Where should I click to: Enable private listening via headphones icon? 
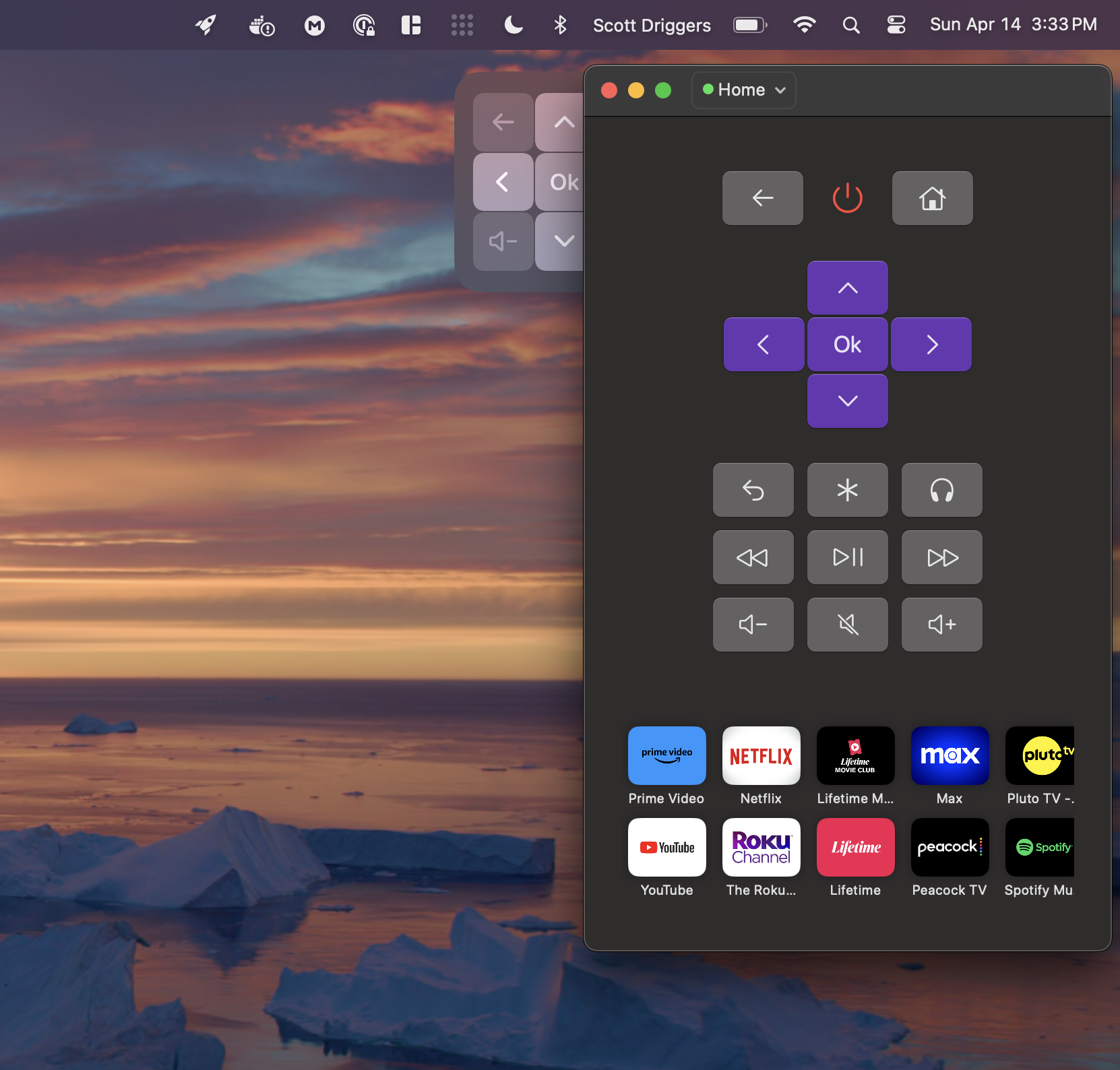coord(941,490)
